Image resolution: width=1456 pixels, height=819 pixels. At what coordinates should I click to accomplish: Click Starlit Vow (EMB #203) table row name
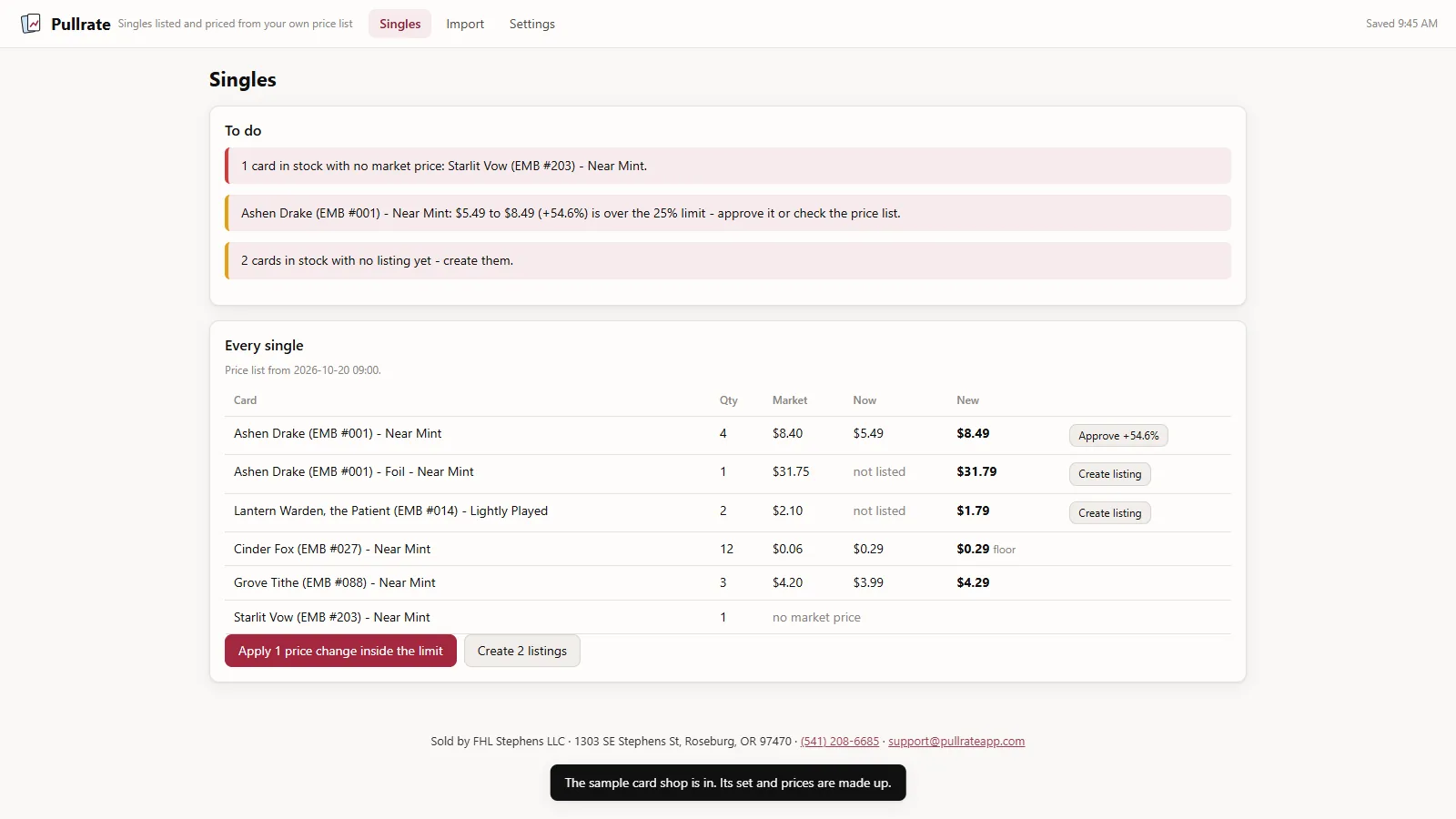tap(332, 617)
